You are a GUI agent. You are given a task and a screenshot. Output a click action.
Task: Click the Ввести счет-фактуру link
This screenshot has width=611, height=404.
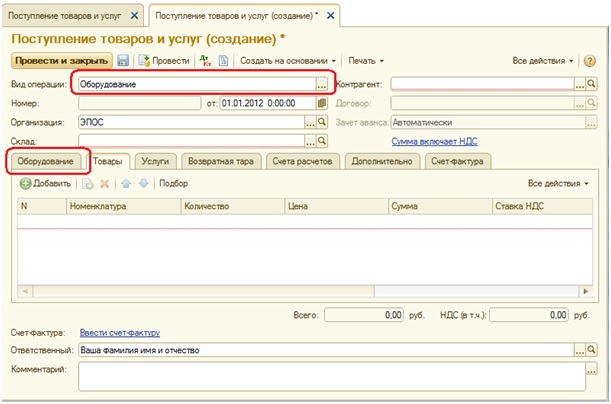coord(120,332)
